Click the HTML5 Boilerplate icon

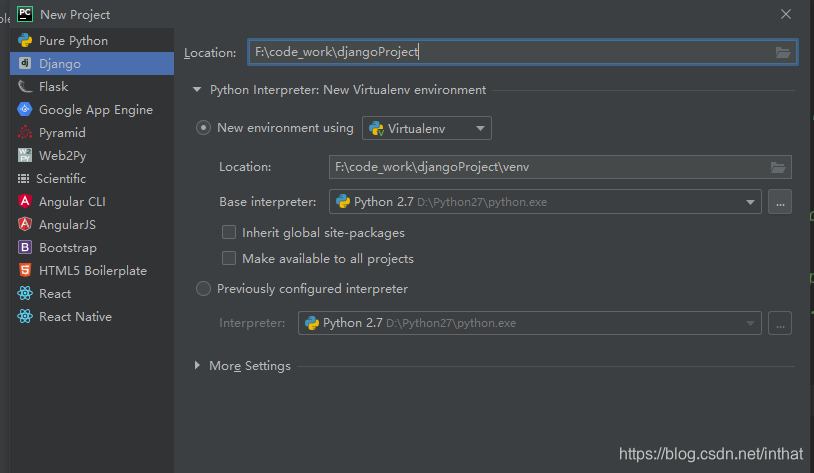[x=25, y=271]
